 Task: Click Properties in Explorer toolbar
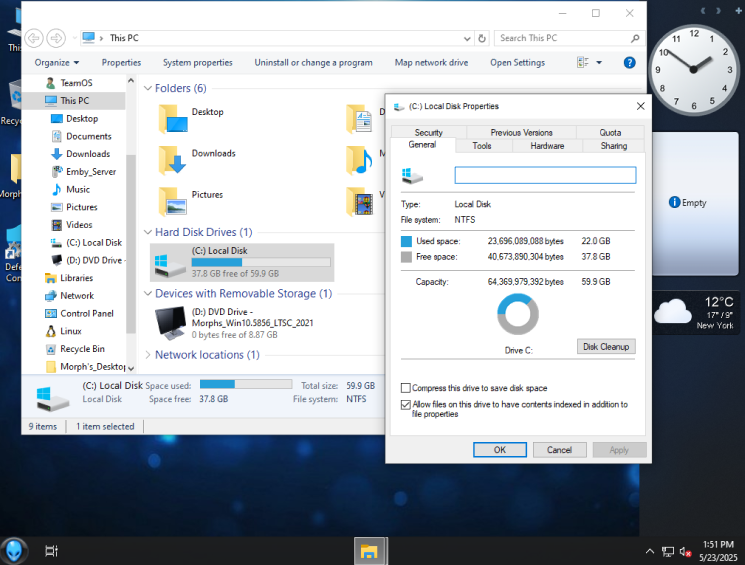[x=121, y=63]
